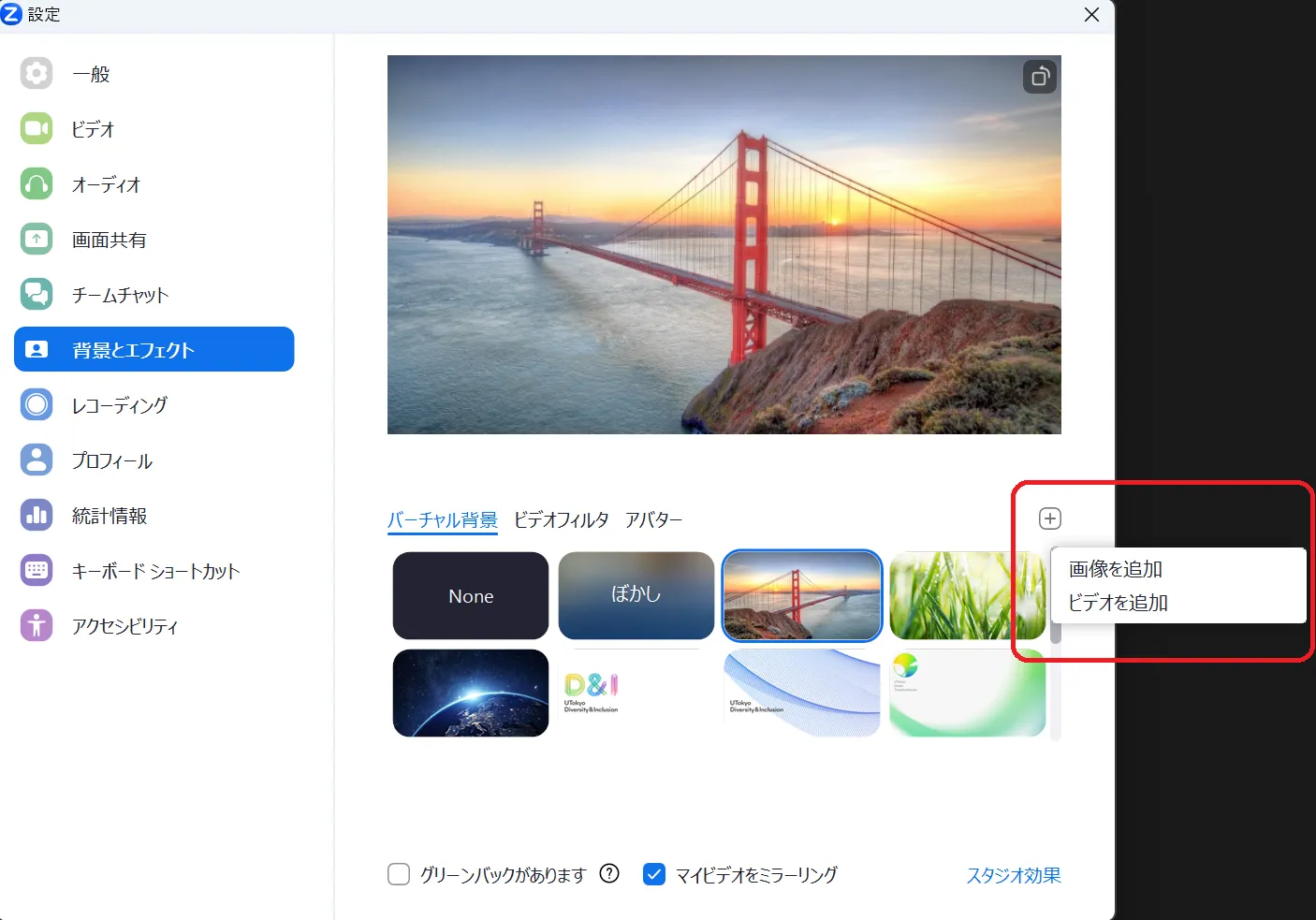This screenshot has width=1316, height=920.
Task: Open the 統計情報 bar chart icon
Action: [37, 515]
